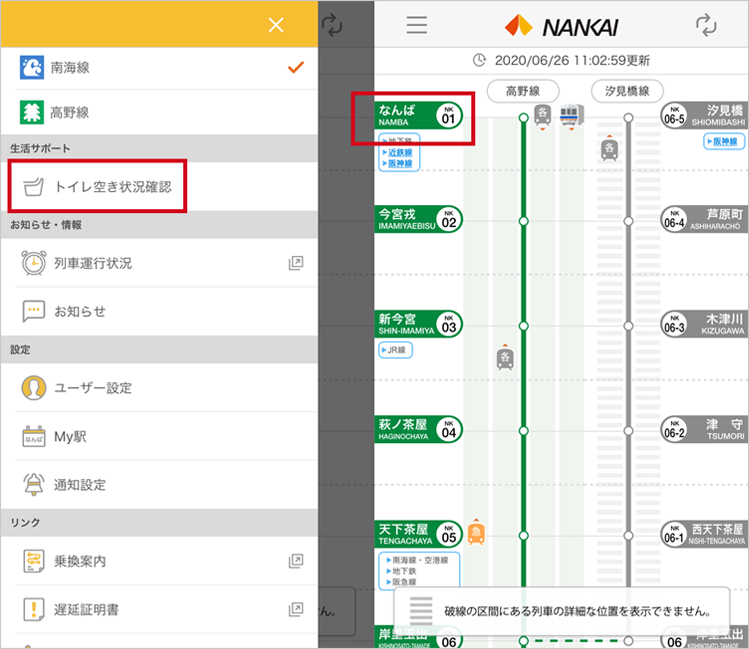Click the My駅 station sign icon
Viewport: 749px width, 649px height.
click(34, 436)
